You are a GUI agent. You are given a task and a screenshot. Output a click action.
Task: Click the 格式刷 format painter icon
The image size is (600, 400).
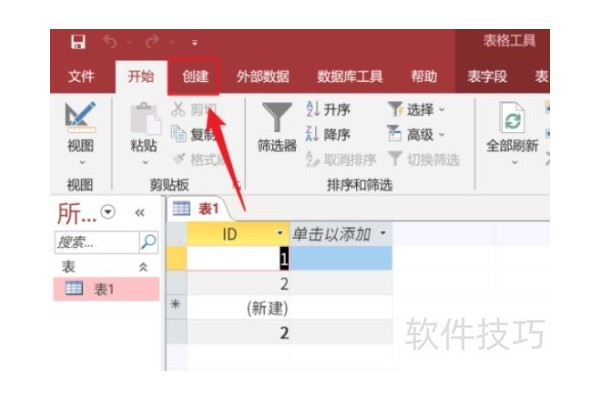179,158
